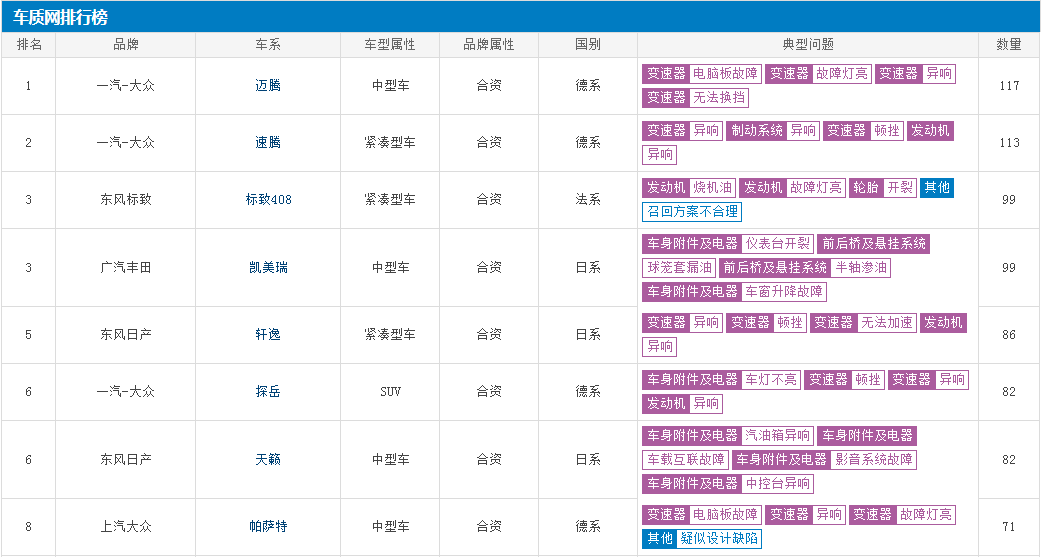Open the 速腾 car series link
Viewport: 1041px width, 557px height.
pos(268,143)
